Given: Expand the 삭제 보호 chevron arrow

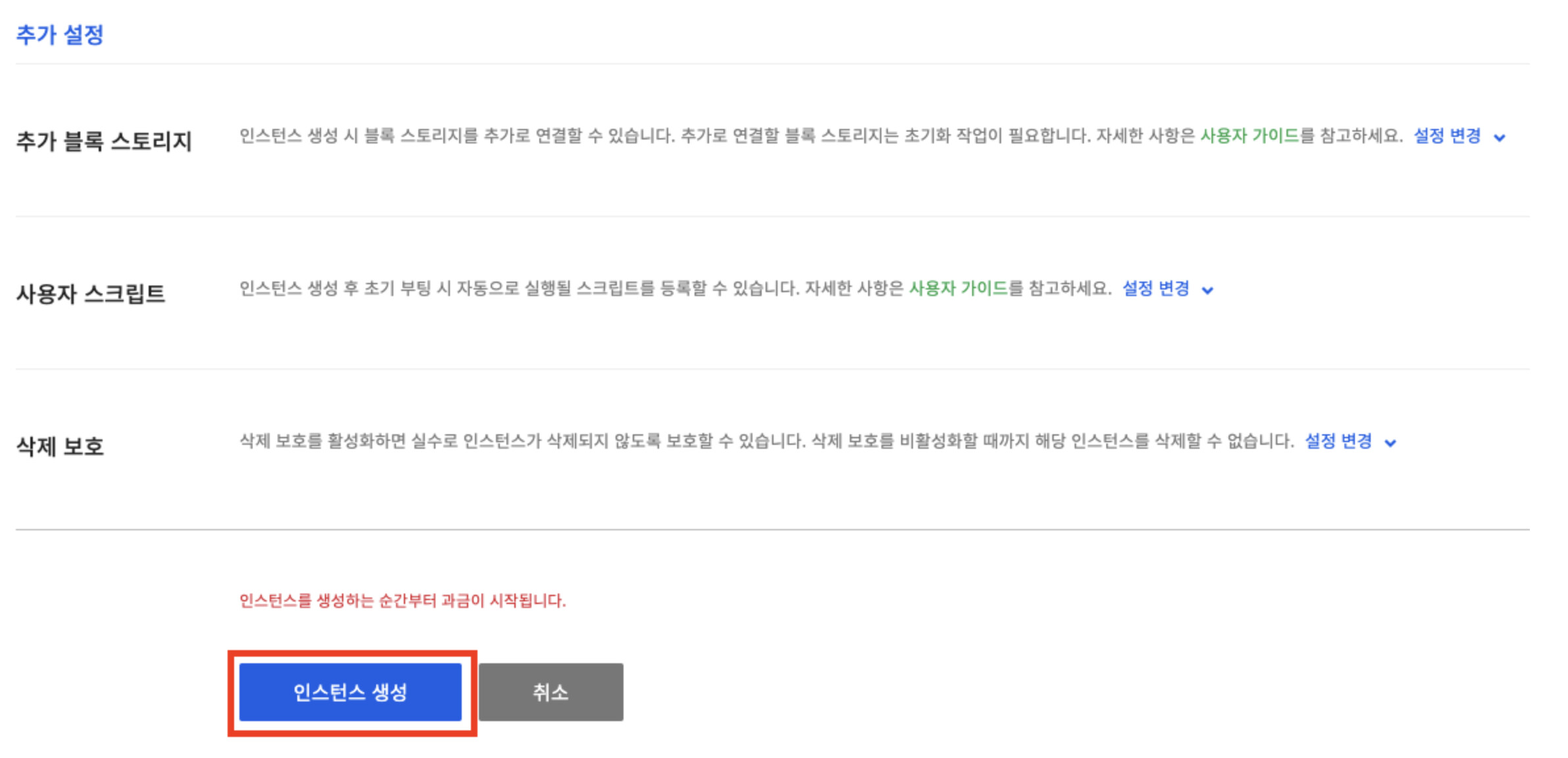Looking at the screenshot, I should (x=1390, y=443).
